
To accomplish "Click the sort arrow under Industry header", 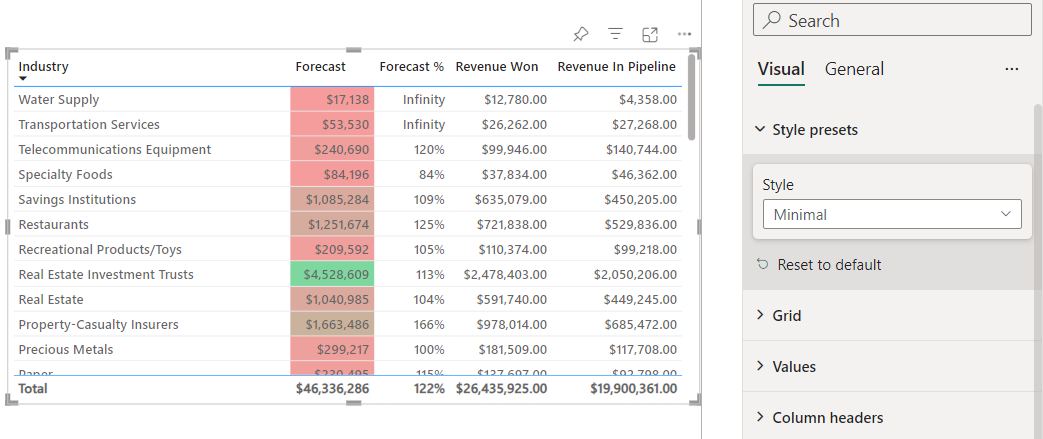I will point(23,78).
